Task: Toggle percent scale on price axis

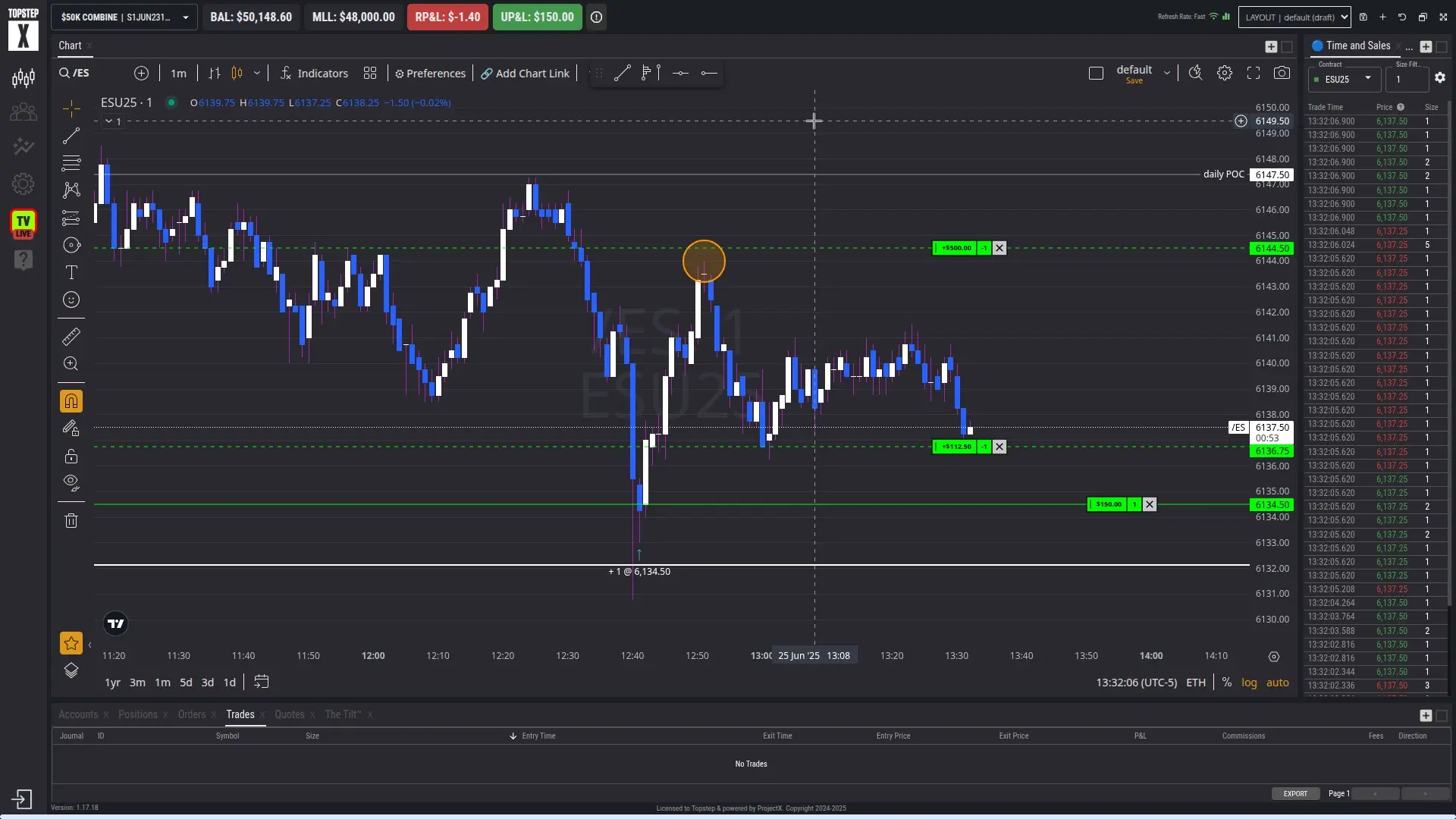Action: 1227,682
